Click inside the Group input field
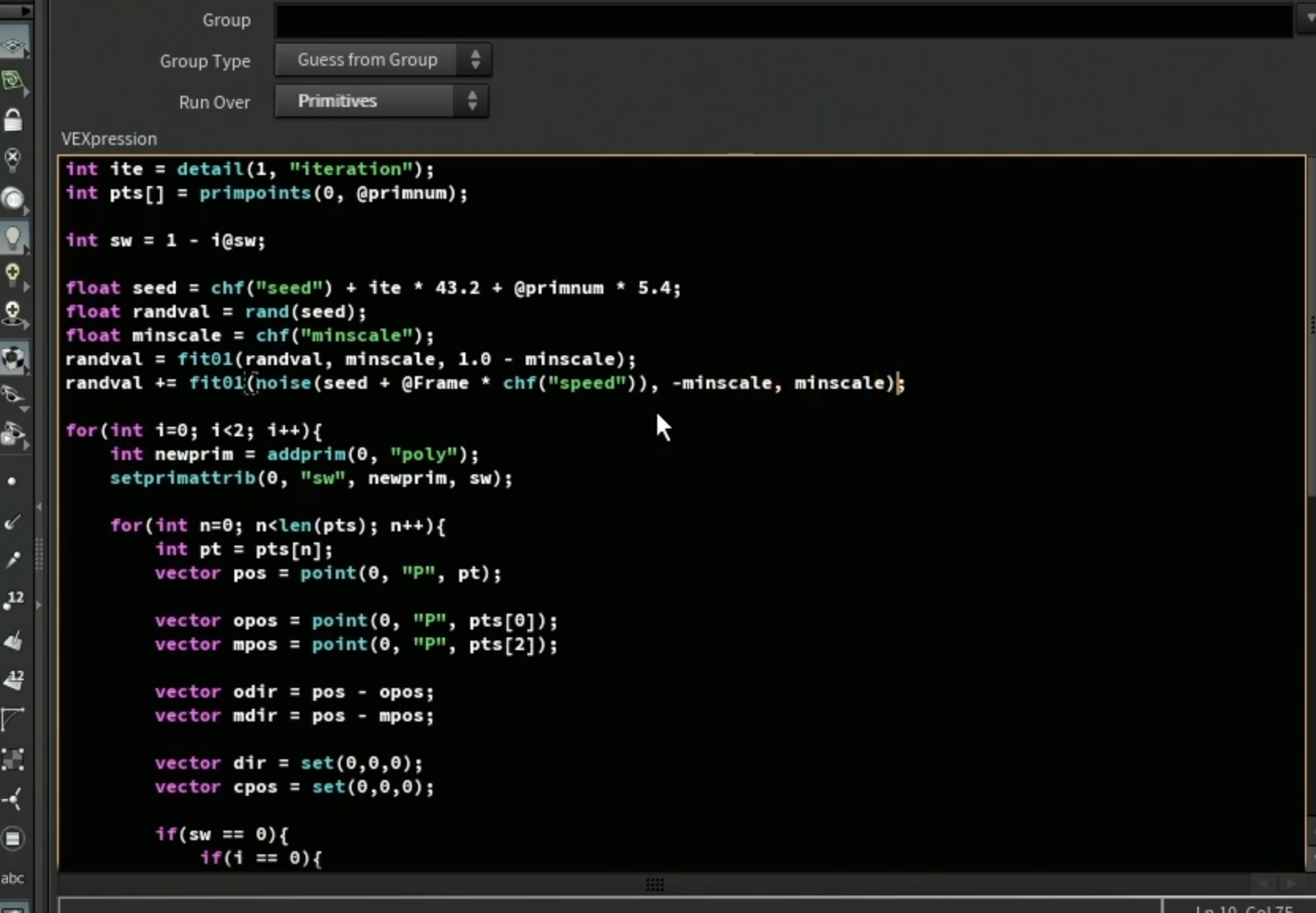 [x=784, y=20]
